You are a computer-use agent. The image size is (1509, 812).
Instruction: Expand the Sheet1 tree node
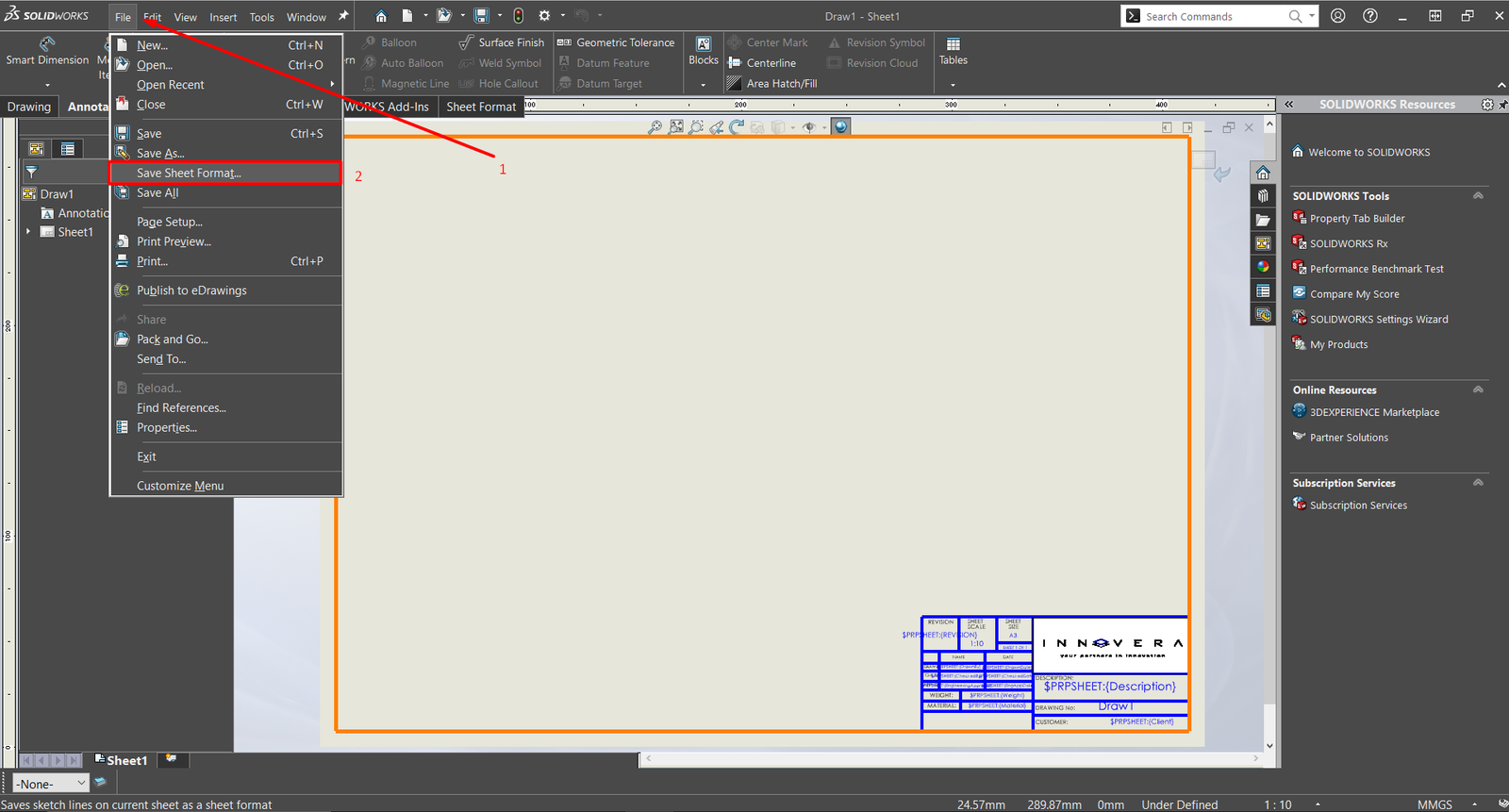pos(28,232)
